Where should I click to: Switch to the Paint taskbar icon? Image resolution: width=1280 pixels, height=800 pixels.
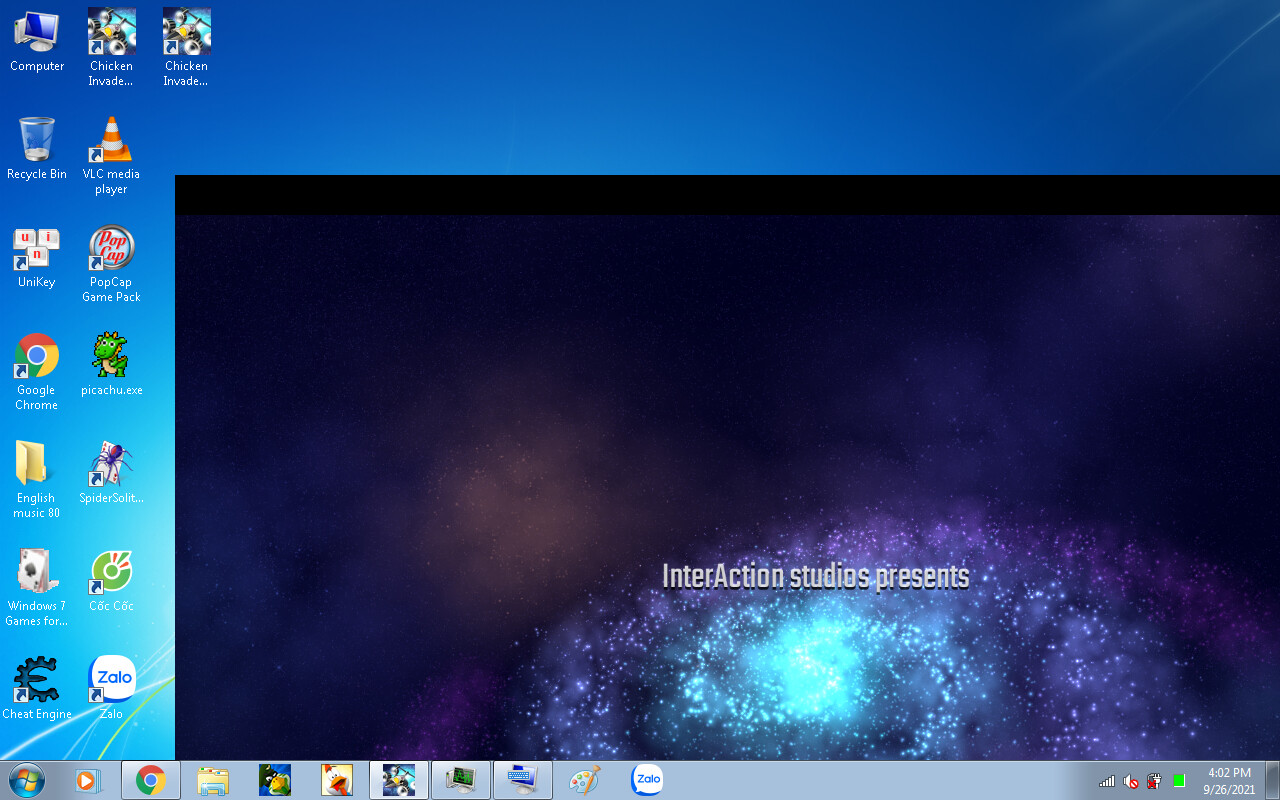pyautogui.click(x=584, y=780)
